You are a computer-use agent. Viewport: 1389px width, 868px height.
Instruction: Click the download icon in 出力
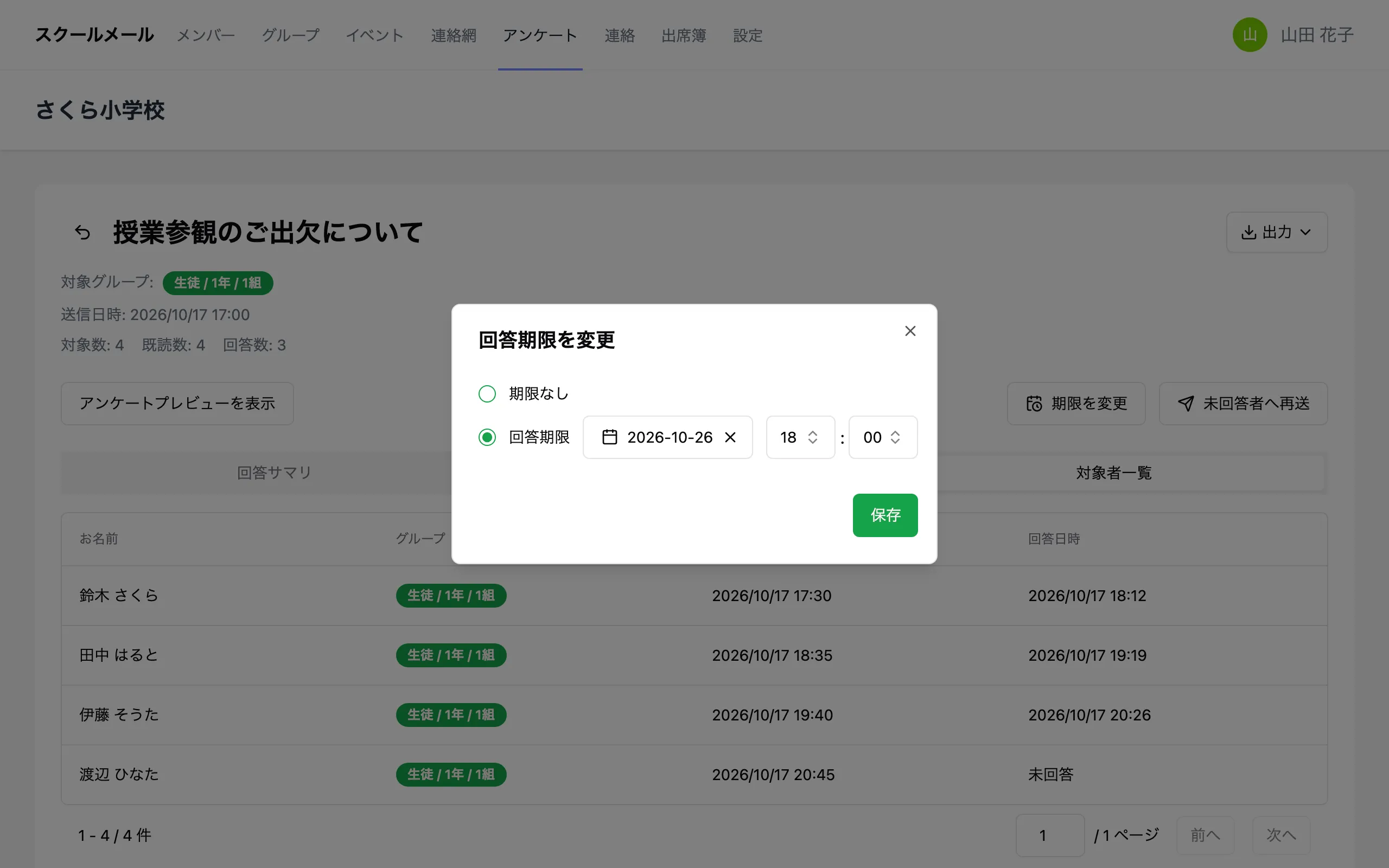[1248, 233]
